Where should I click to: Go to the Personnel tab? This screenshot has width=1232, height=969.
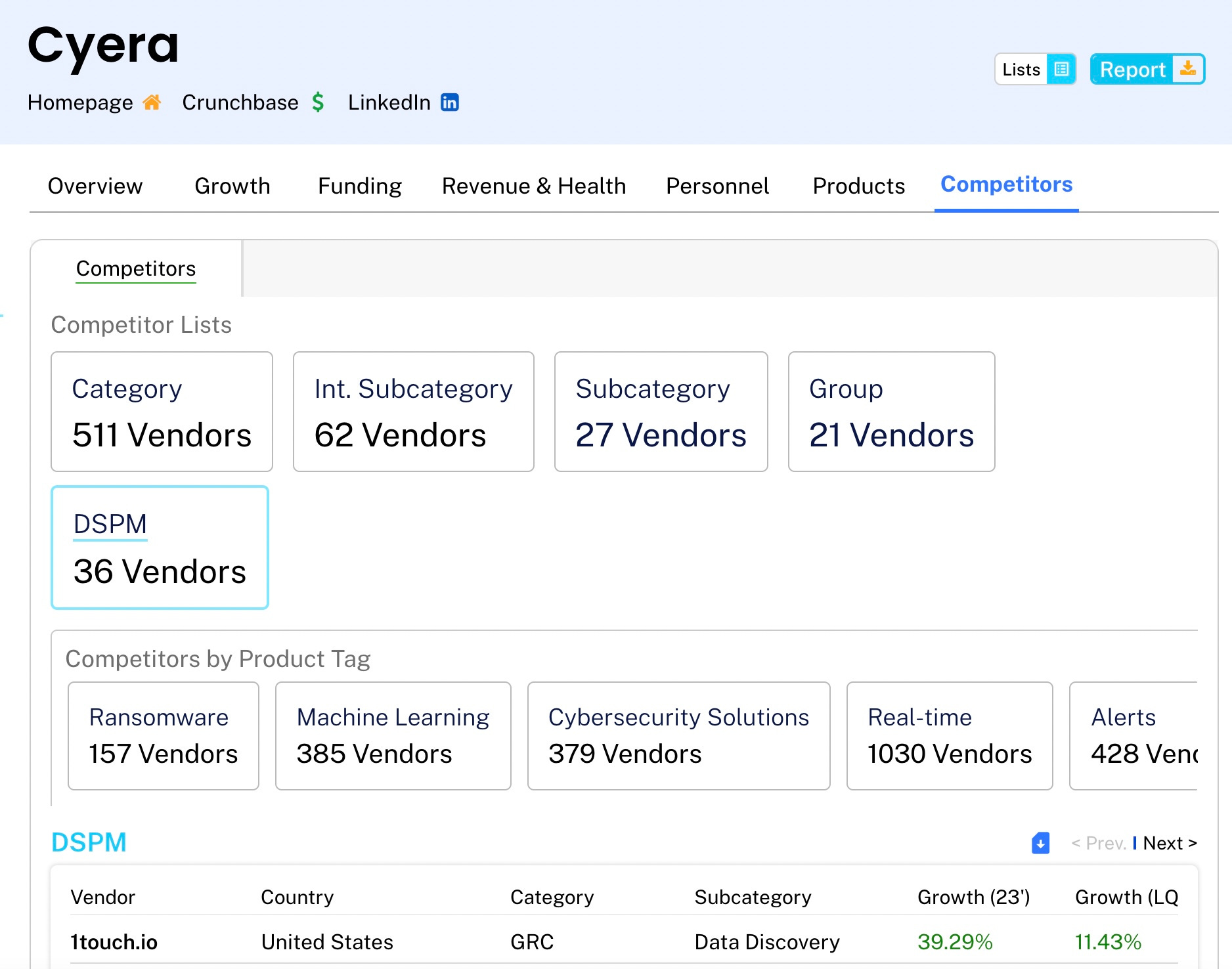(717, 186)
